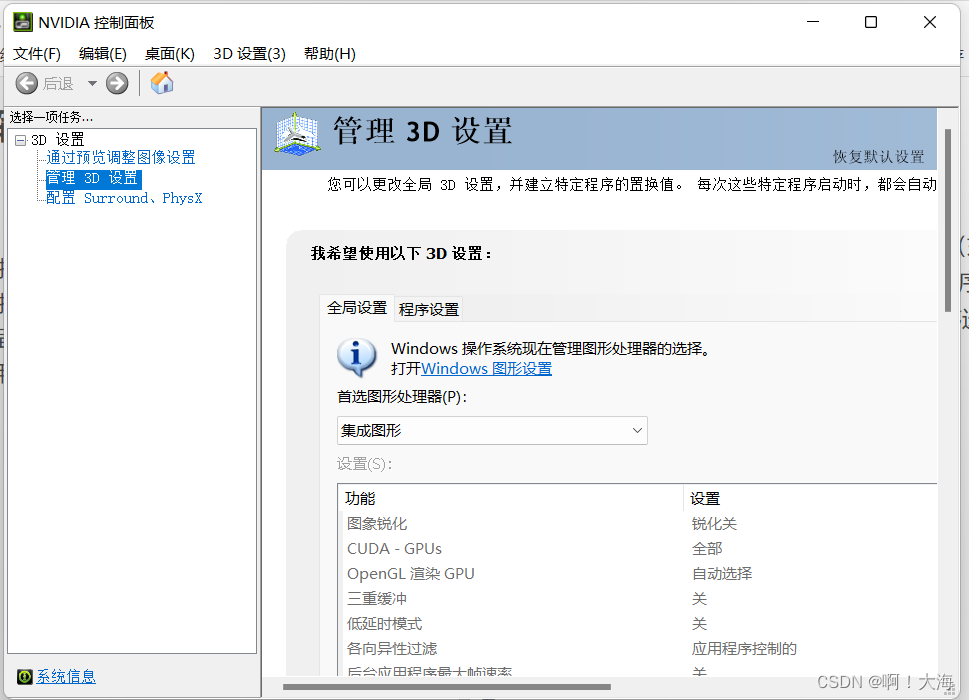969x700 pixels.
Task: Click the 锐化关 setting value
Action: [x=714, y=524]
